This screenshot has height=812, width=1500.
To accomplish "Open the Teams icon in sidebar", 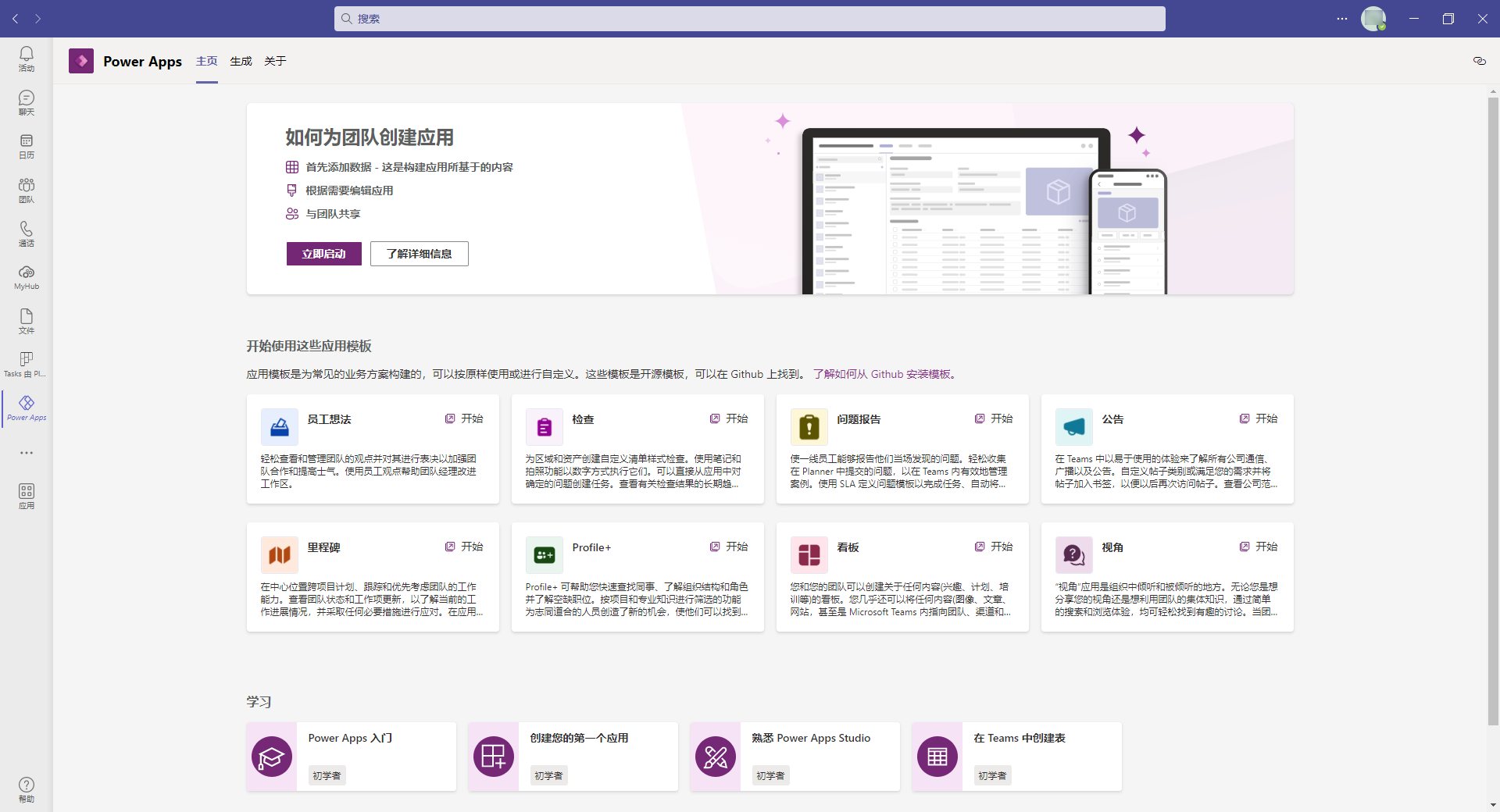I will tap(27, 190).
